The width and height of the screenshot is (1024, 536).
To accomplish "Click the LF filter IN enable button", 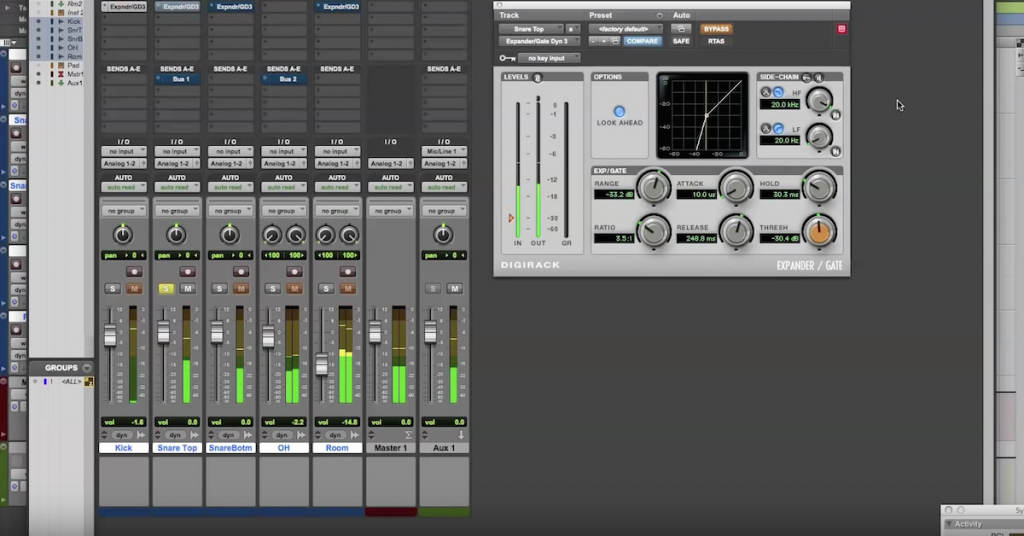I will [835, 151].
